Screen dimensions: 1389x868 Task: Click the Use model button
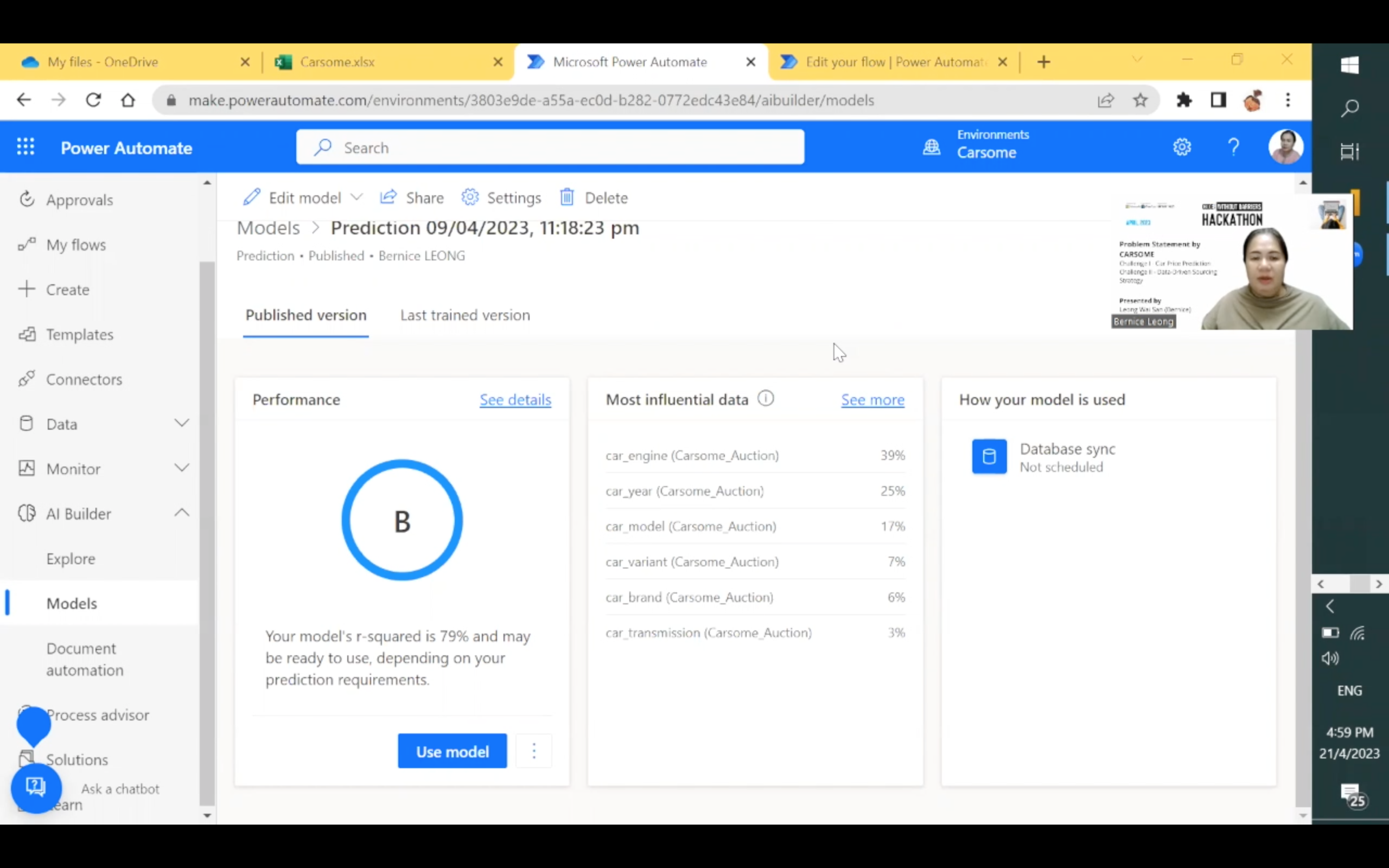(453, 751)
